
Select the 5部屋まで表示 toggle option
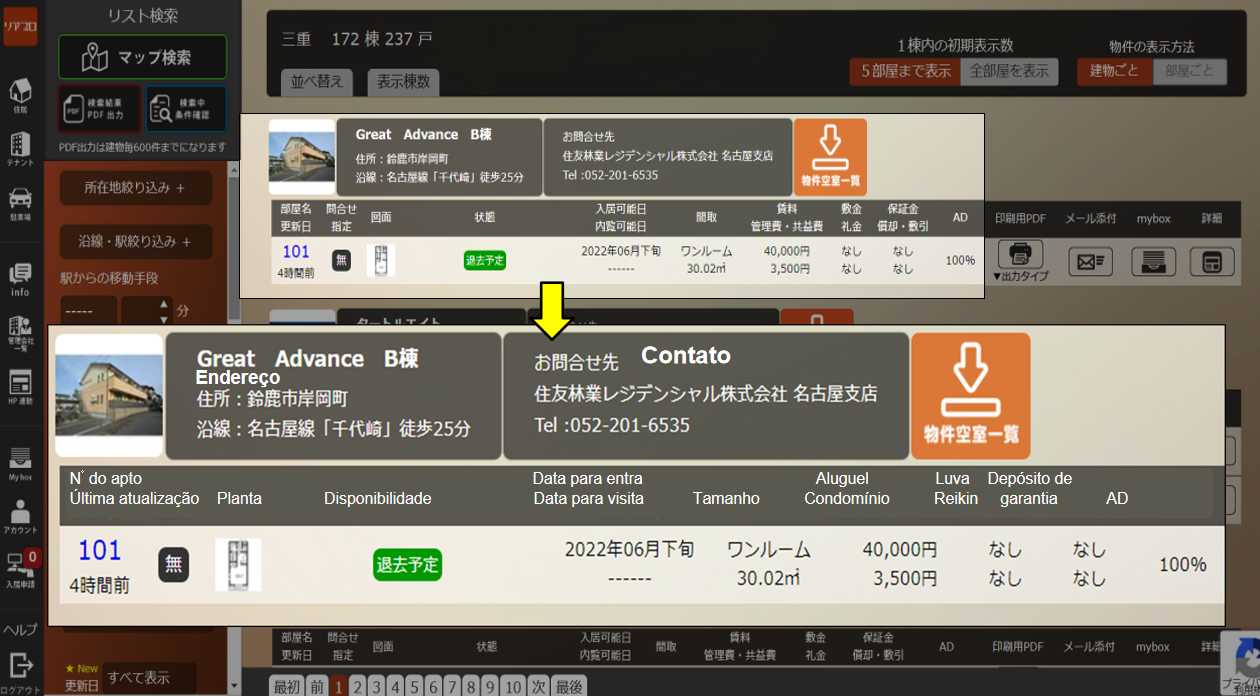903,71
